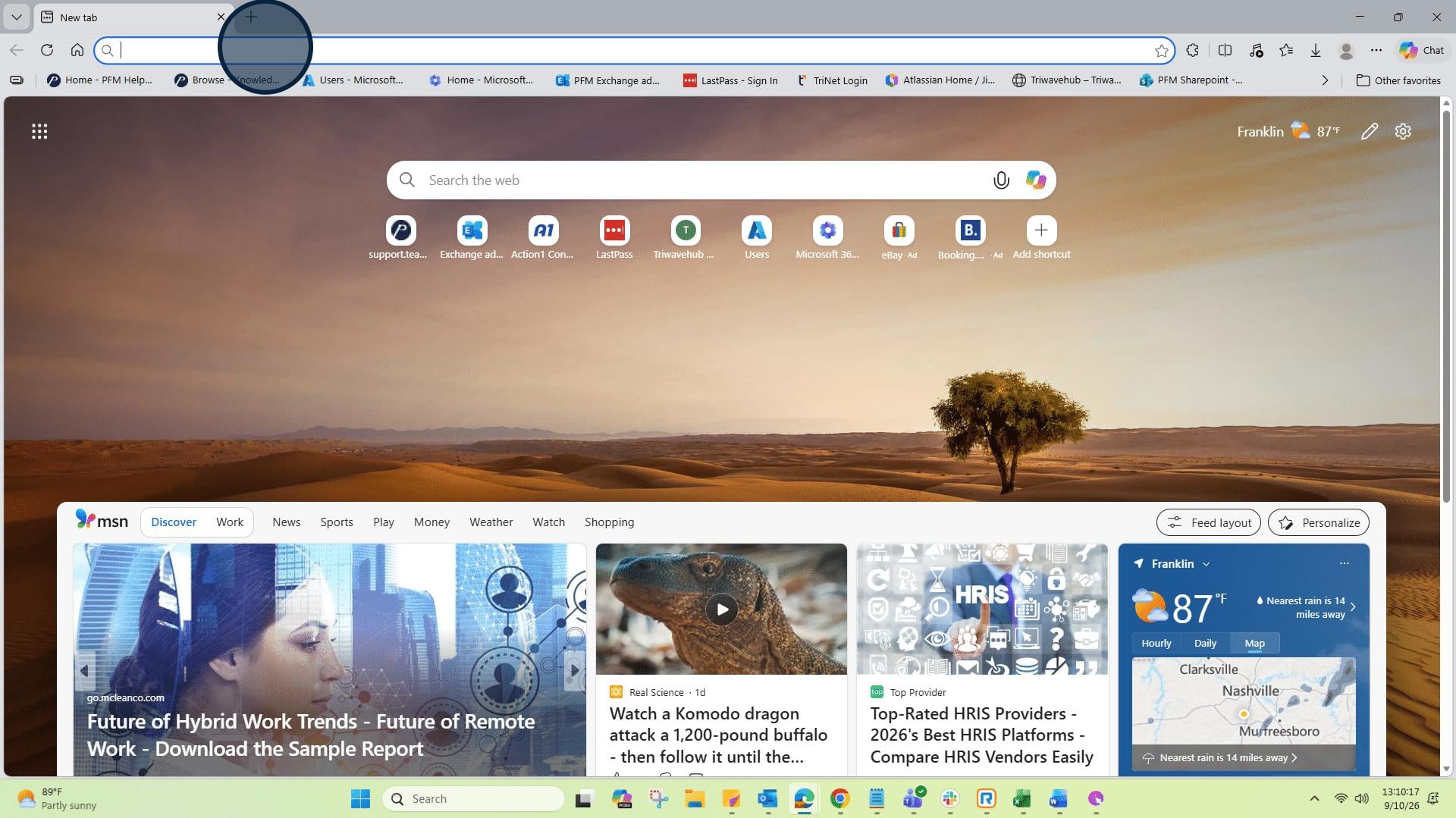The image size is (1456, 818).
Task: Refresh the page with the reload icon
Action: tap(47, 50)
